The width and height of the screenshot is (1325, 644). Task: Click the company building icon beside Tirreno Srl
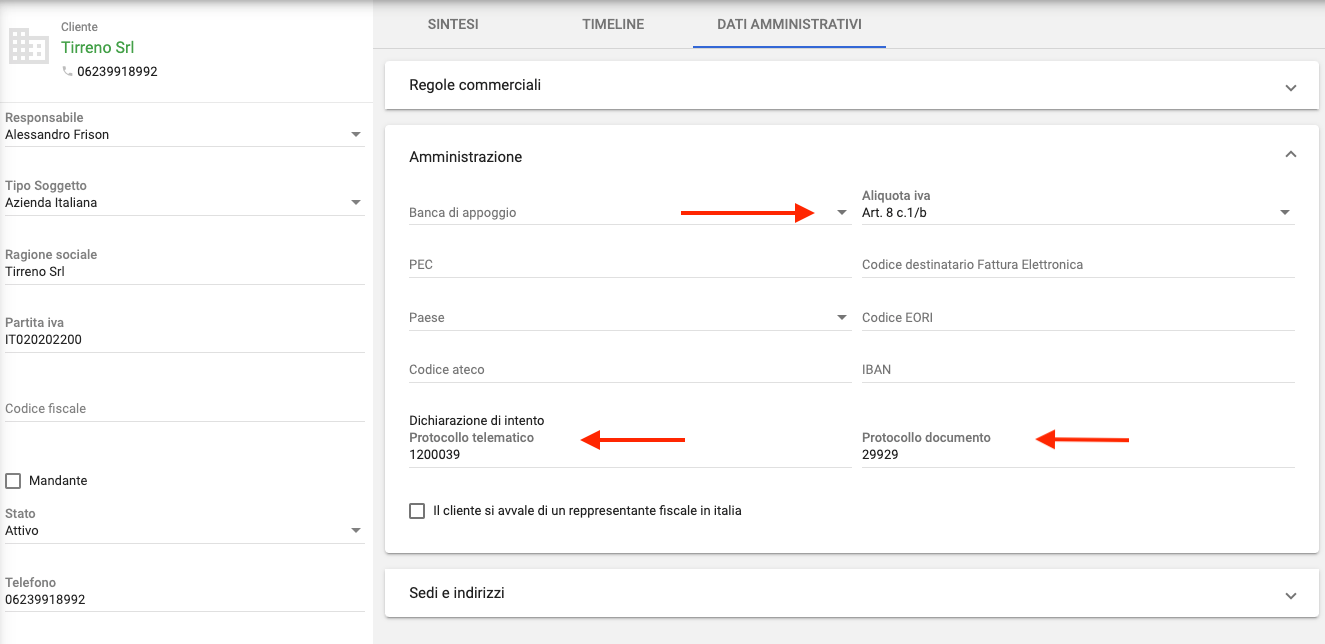coord(27,46)
